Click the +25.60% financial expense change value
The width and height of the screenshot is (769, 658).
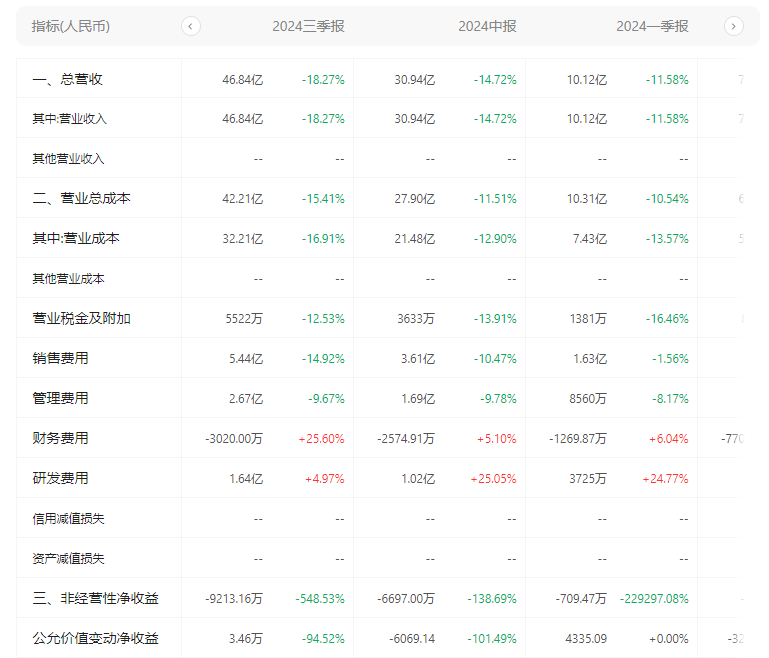321,438
